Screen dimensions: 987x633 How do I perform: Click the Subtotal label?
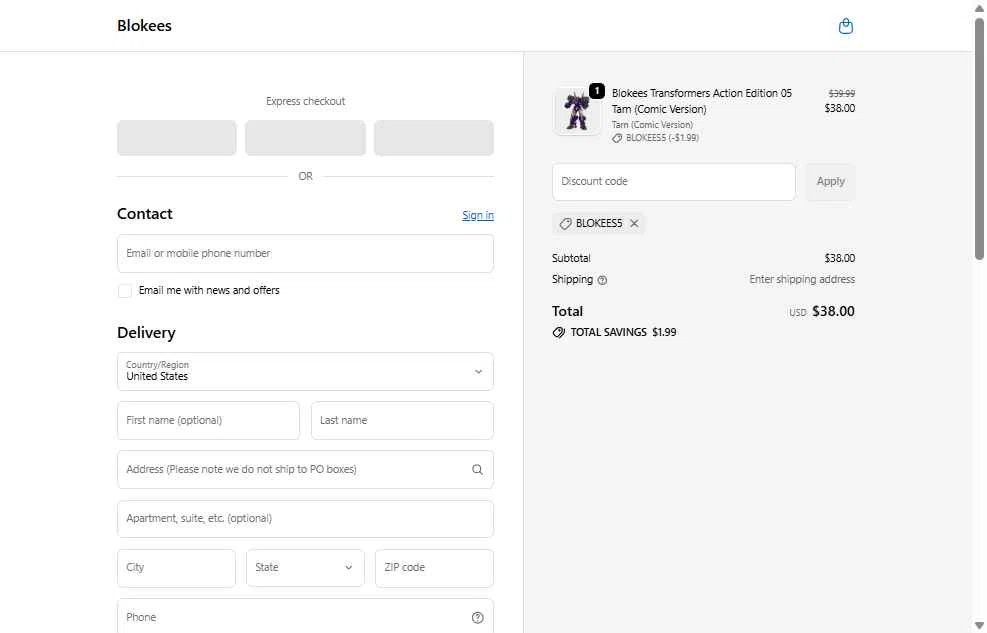coord(571,258)
